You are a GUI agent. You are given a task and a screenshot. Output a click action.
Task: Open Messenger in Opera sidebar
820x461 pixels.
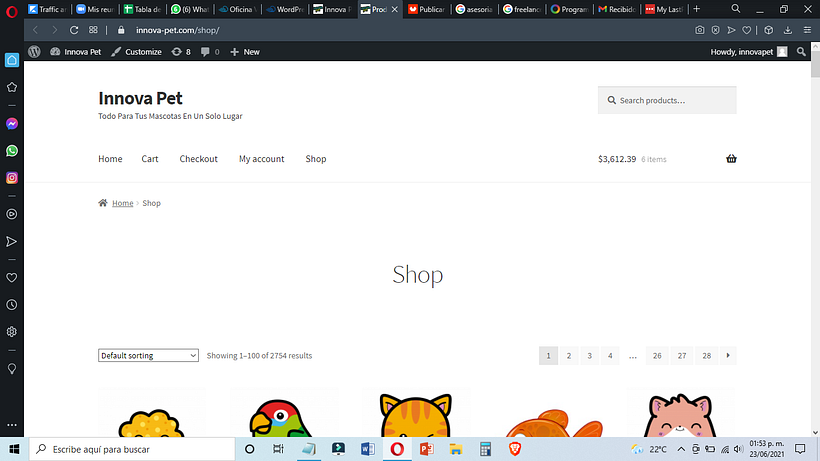click(12, 124)
